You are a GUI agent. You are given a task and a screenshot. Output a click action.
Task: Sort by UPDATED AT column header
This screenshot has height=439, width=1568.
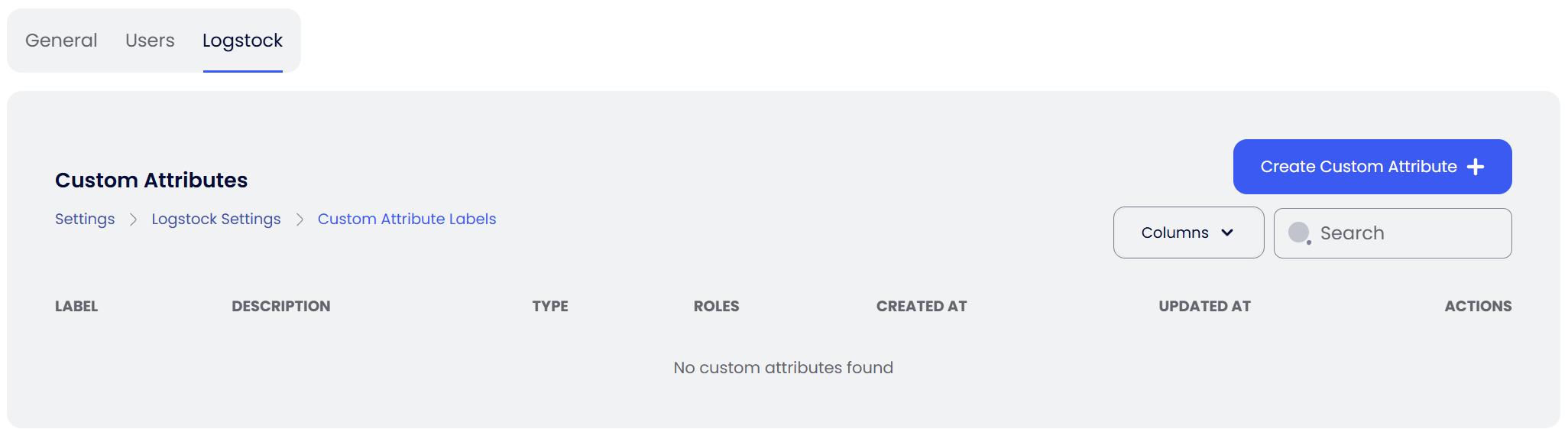[1204, 307]
